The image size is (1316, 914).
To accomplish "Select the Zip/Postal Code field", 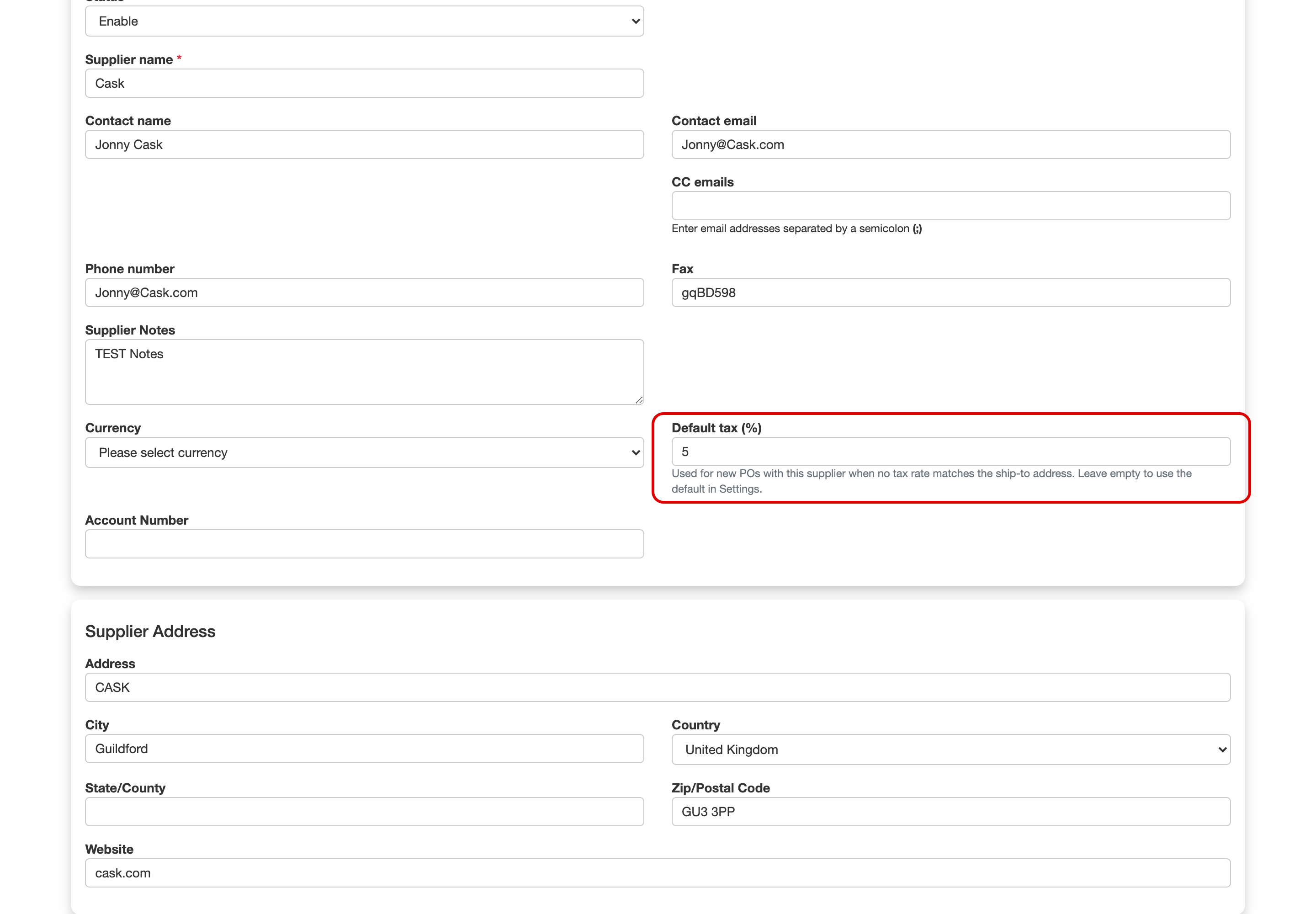I will pyautogui.click(x=950, y=812).
